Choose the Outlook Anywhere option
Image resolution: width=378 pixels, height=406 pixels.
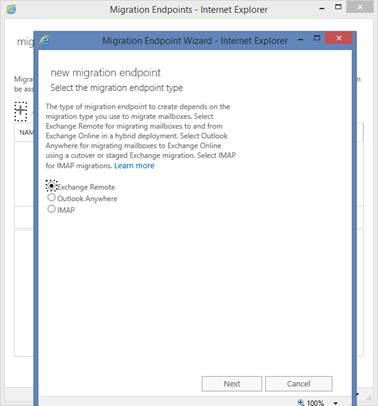click(51, 197)
